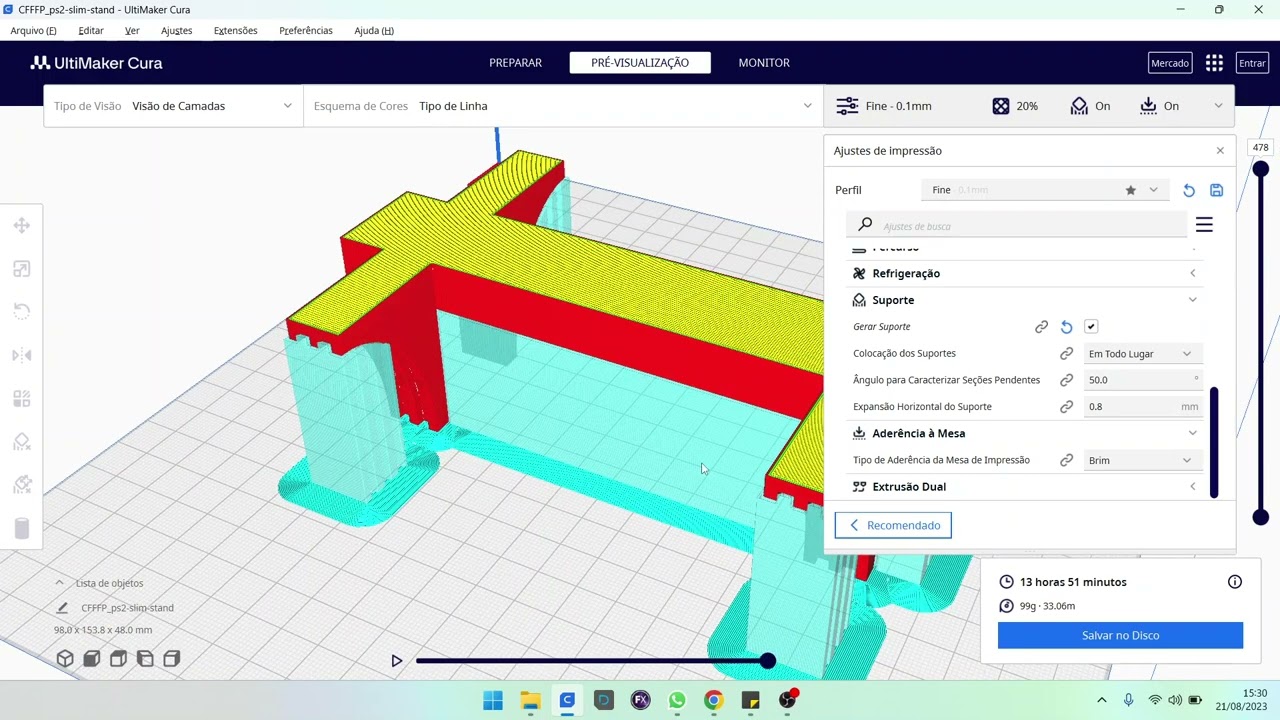Click the top handle of layer slider
The height and width of the screenshot is (720, 1280).
pyautogui.click(x=1261, y=170)
